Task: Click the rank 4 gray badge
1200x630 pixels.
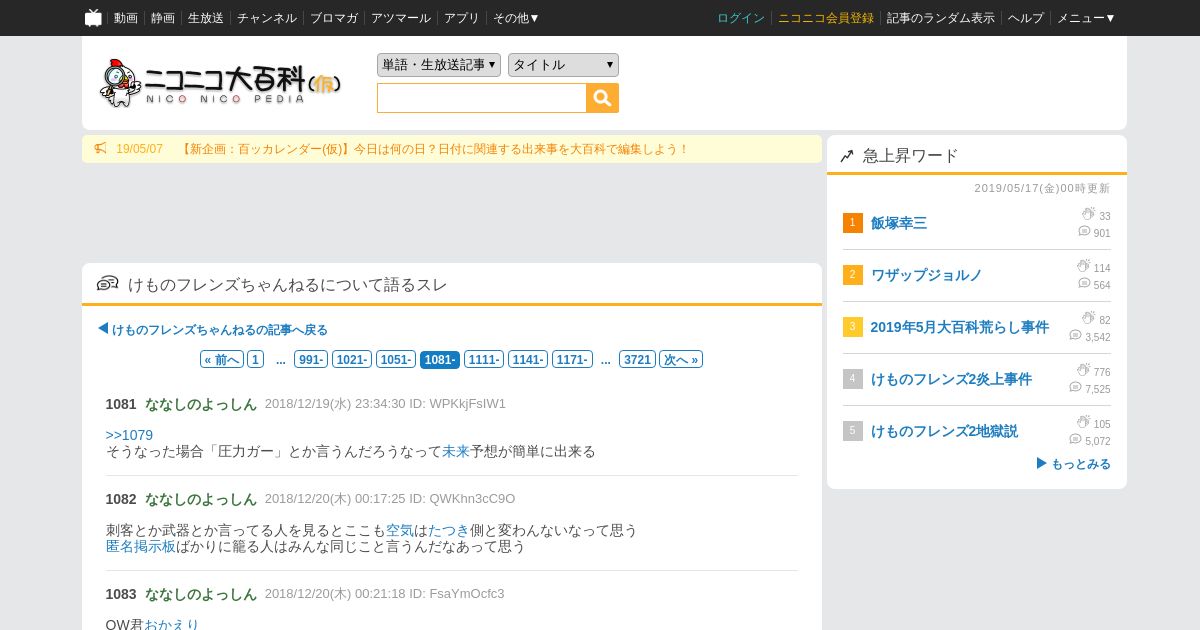Action: 852,379
